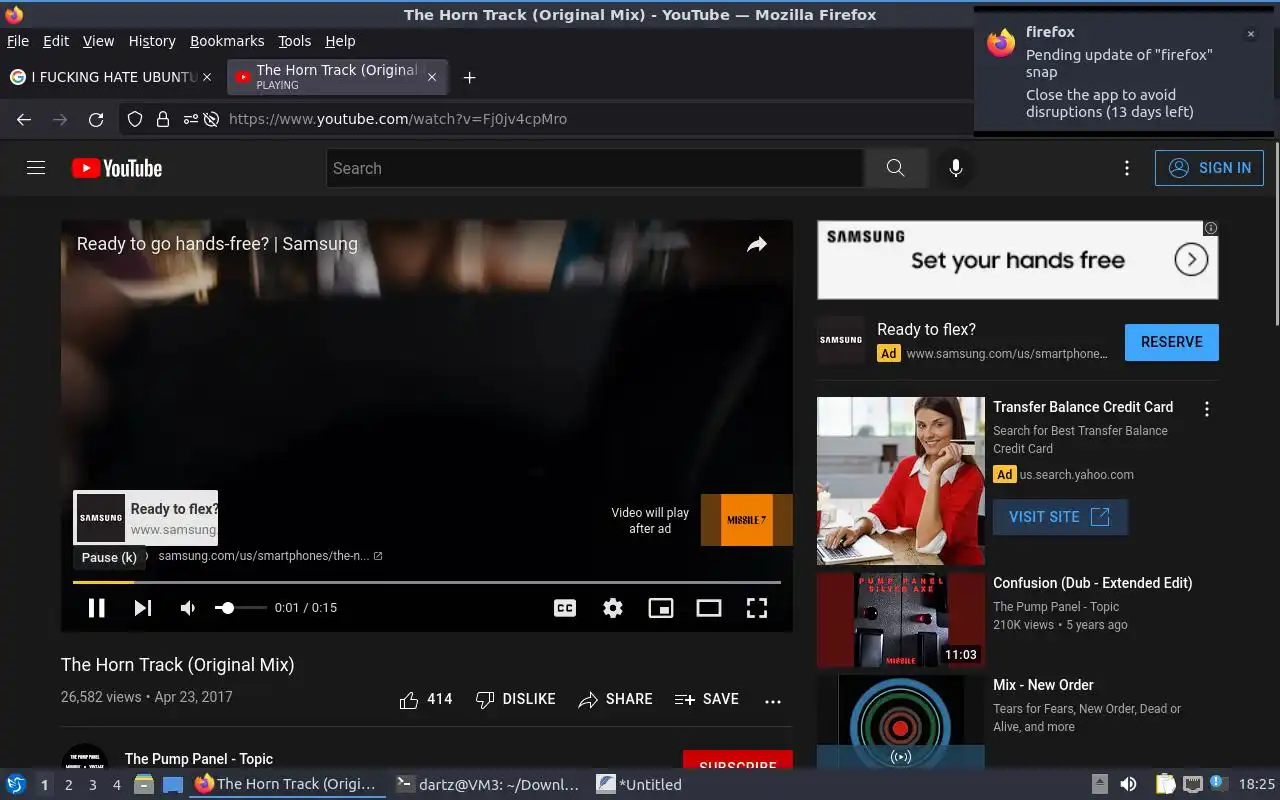Open the SHARE dialog below the video

click(x=615, y=700)
